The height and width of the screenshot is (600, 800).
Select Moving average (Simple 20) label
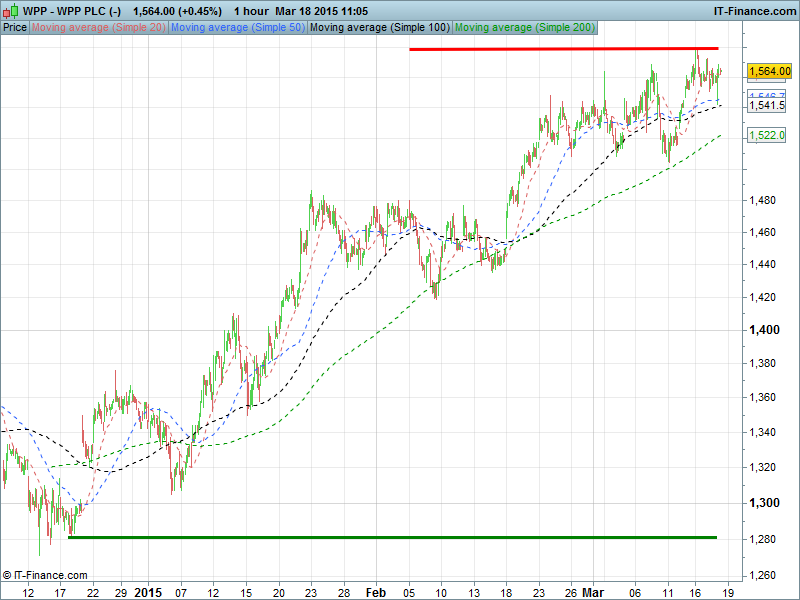click(x=99, y=27)
